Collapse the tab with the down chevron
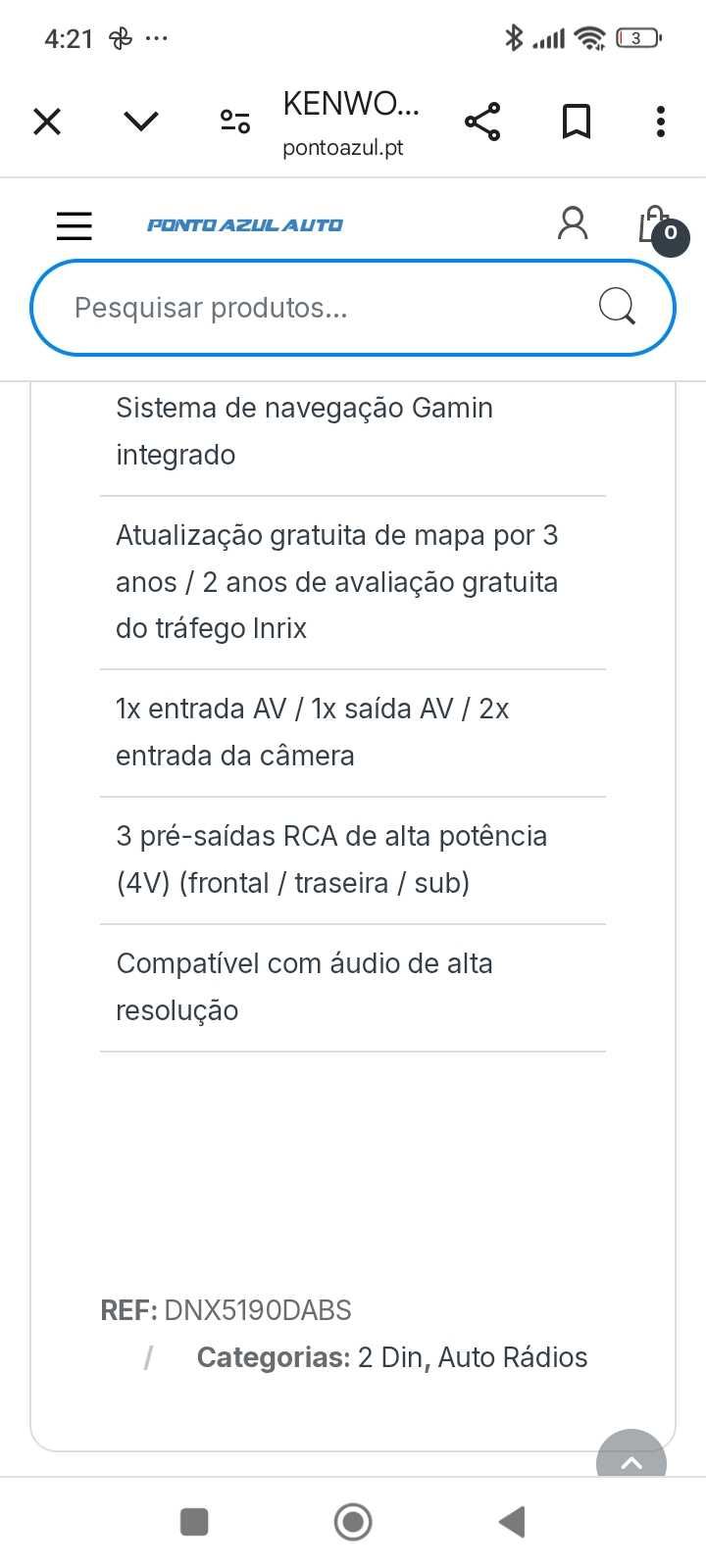The image size is (706, 1568). pyautogui.click(x=141, y=122)
